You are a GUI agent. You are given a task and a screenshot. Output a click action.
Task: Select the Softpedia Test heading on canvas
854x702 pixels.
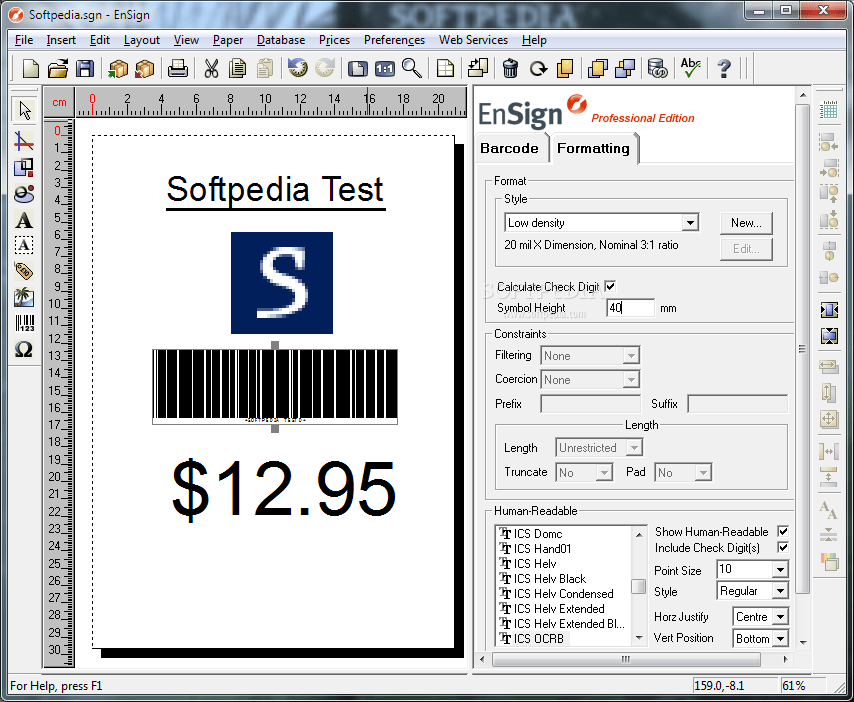pyautogui.click(x=276, y=190)
